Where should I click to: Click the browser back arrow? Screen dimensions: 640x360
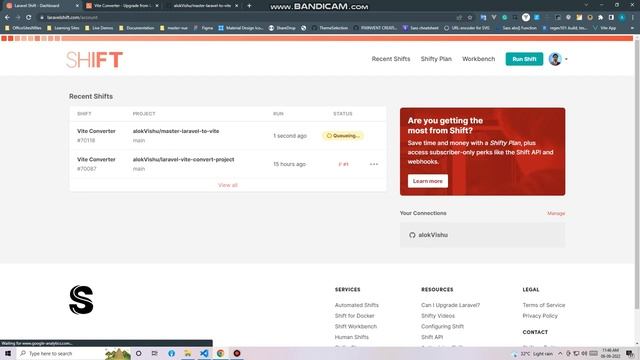[7, 18]
